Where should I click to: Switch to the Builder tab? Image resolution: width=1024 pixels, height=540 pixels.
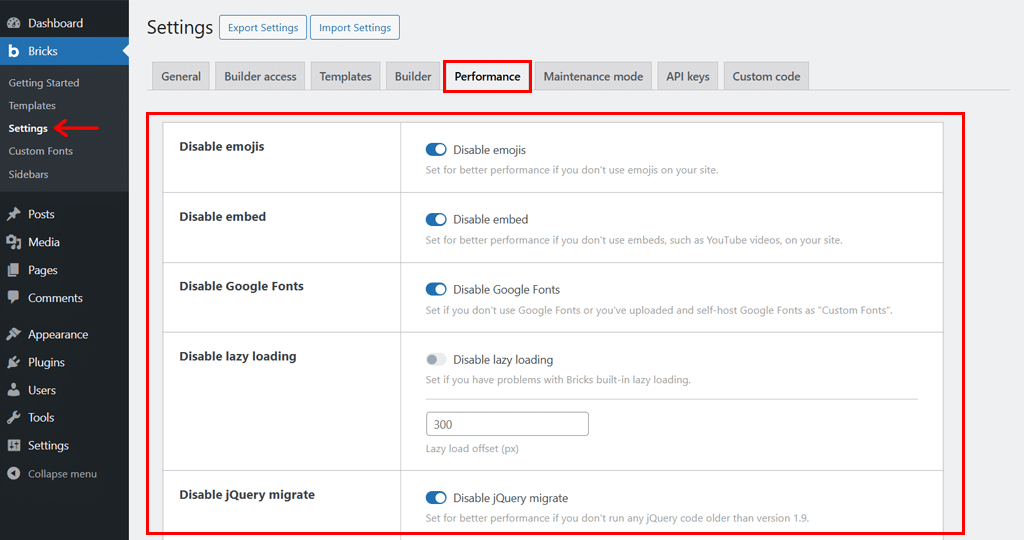click(413, 76)
